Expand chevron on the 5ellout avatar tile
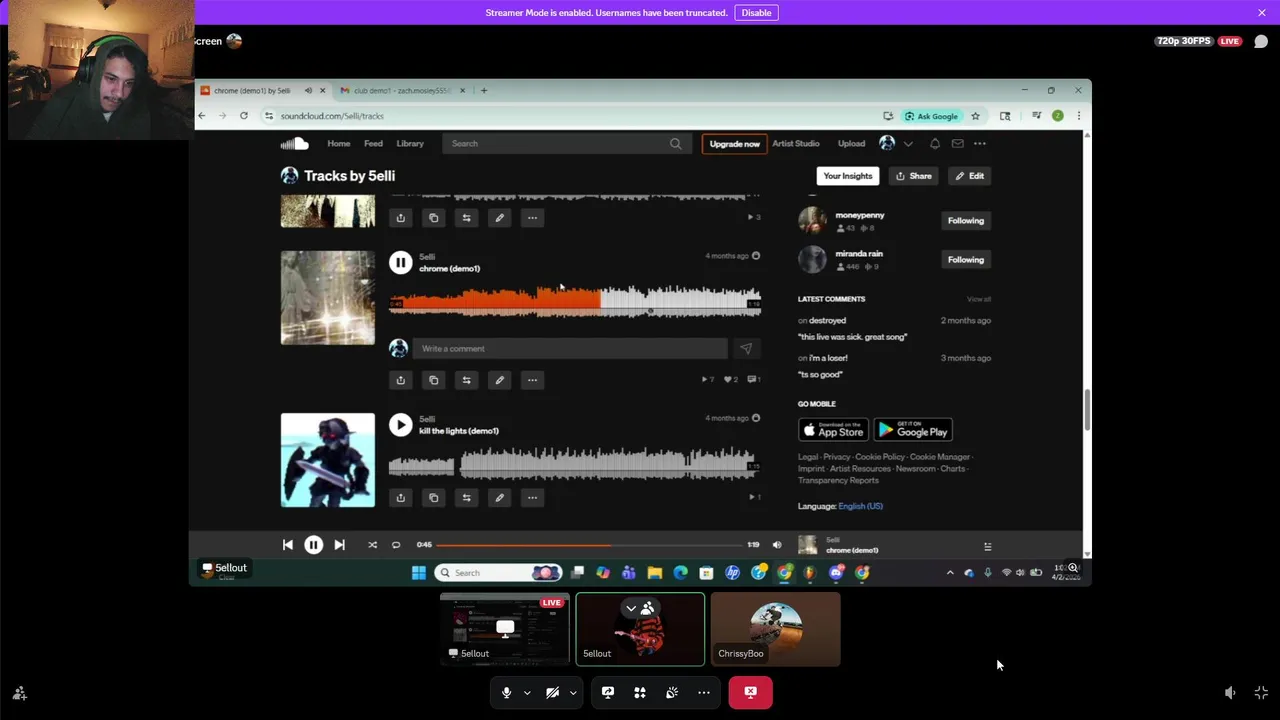The image size is (1280, 720). (631, 608)
